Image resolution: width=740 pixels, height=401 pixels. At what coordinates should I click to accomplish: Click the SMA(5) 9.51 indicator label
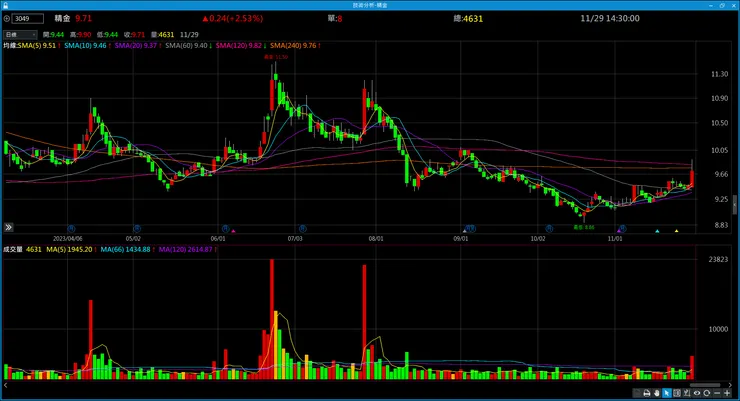click(x=39, y=46)
